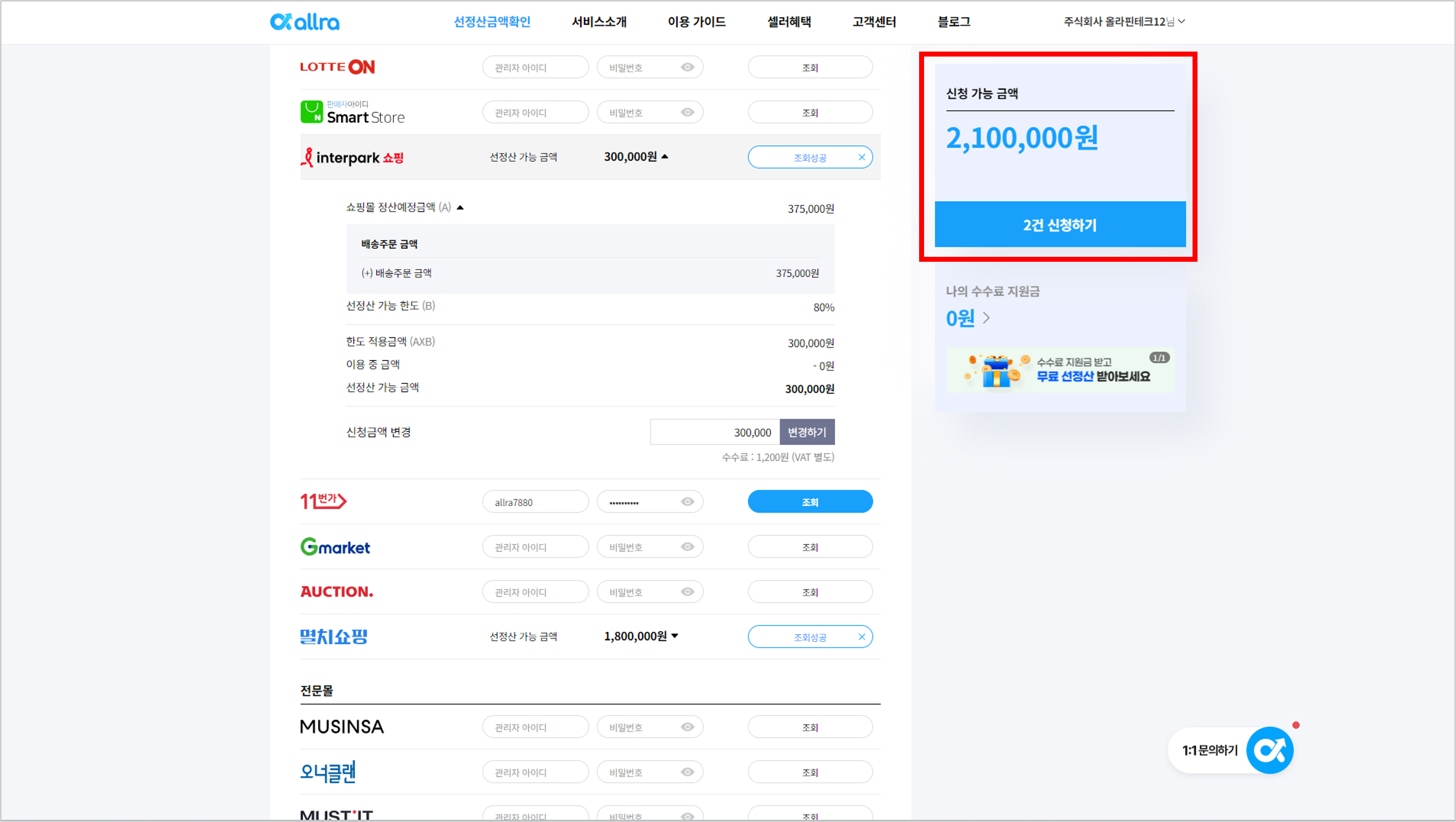Collapse interpark 300,000원 amount details
1456x822 pixels.
665,157
